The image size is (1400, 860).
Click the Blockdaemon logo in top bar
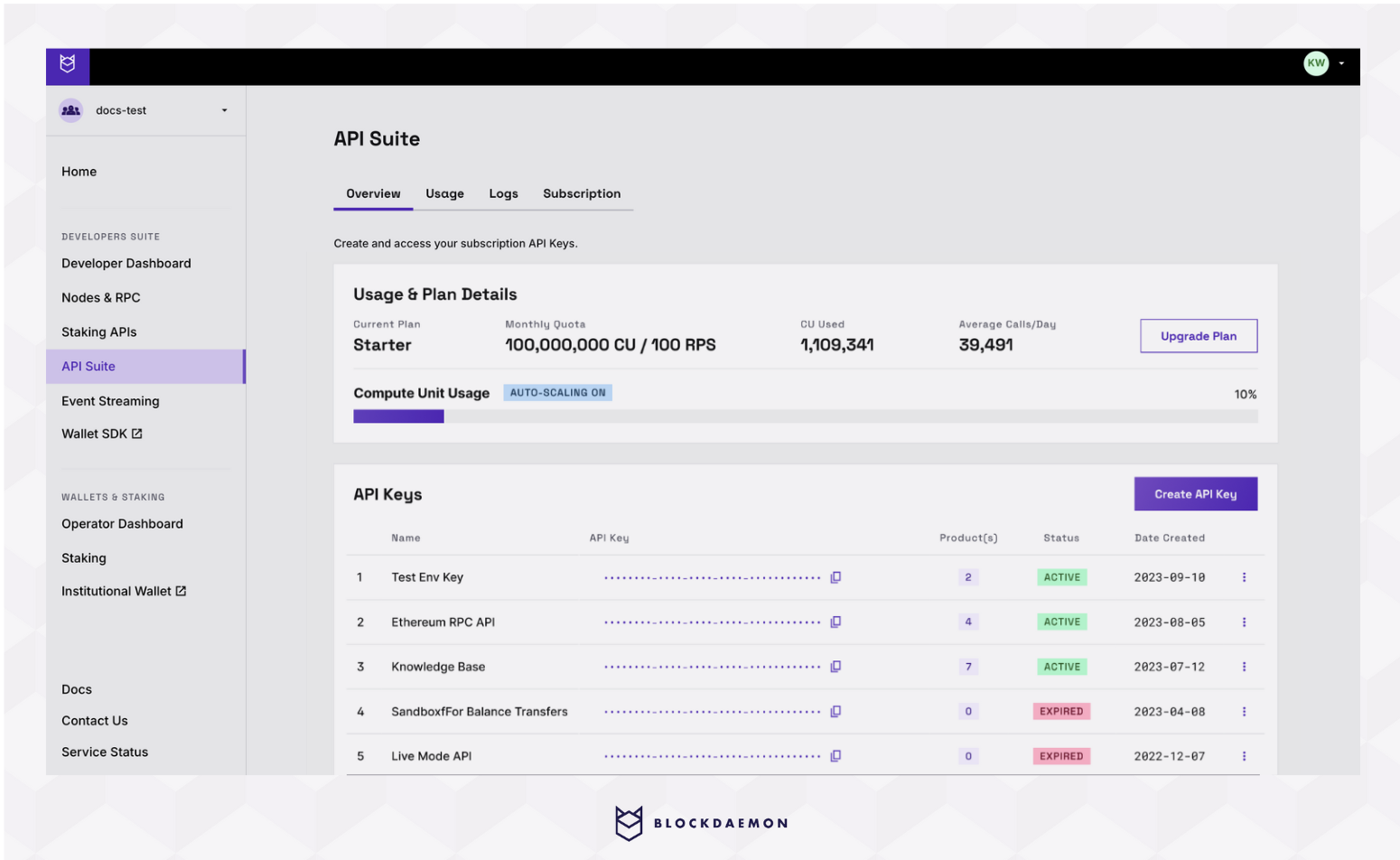tap(68, 65)
